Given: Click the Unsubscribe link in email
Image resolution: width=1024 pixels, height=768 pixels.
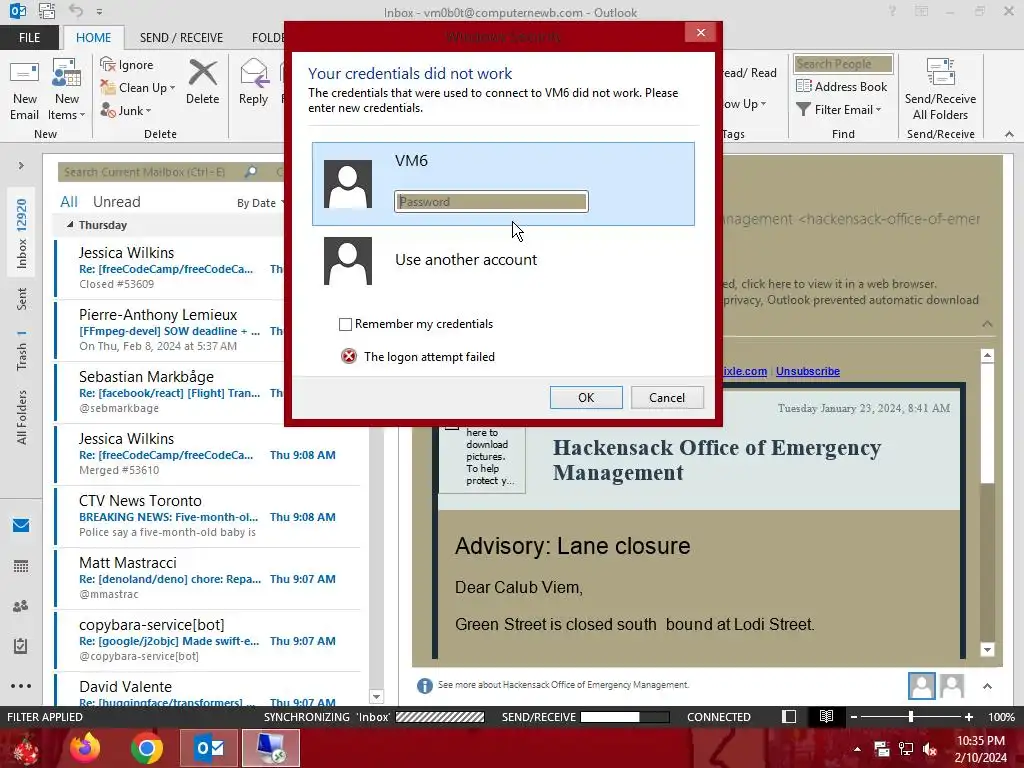Looking at the screenshot, I should tap(808, 371).
